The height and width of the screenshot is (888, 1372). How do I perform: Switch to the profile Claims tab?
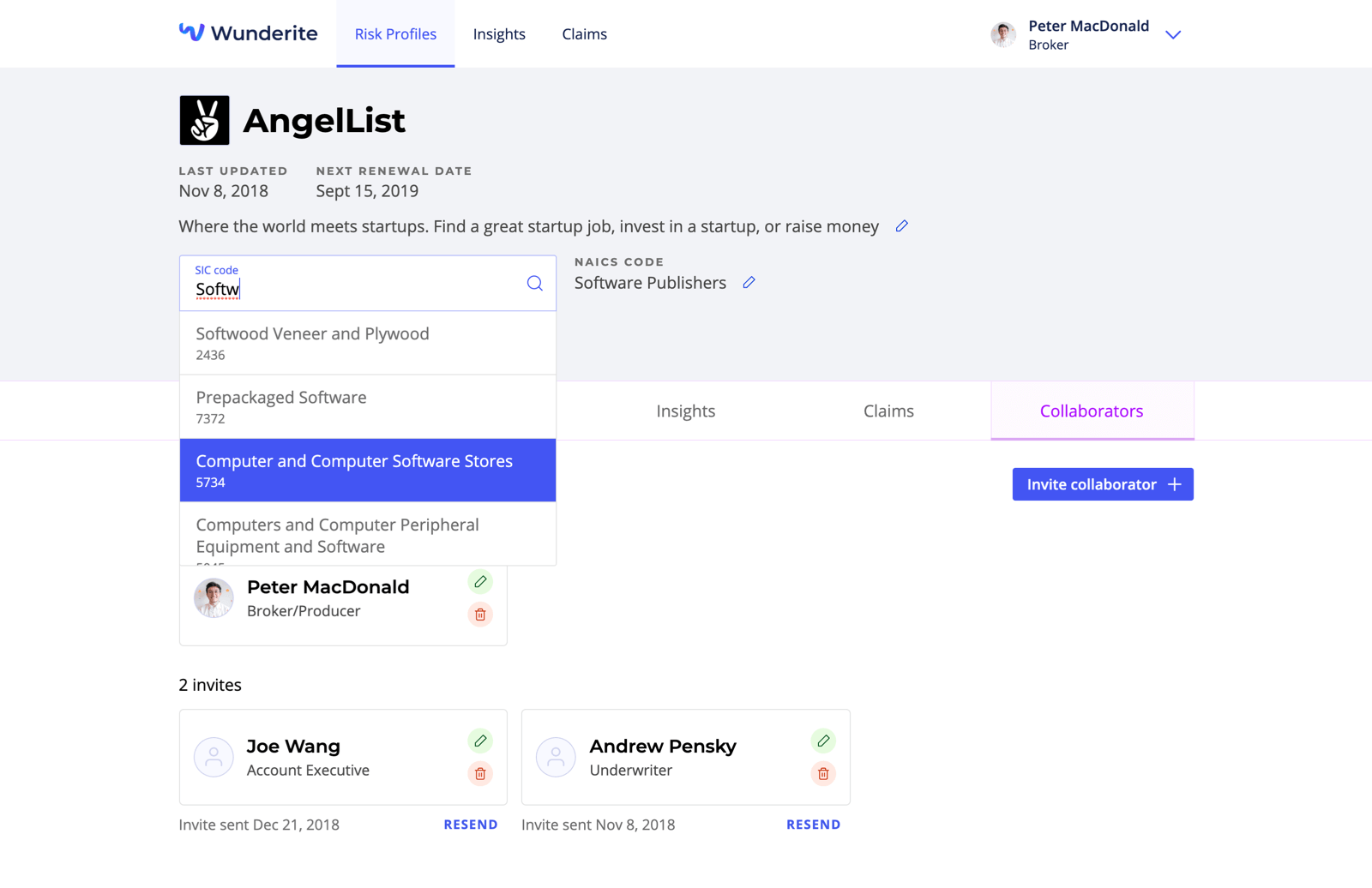(888, 411)
